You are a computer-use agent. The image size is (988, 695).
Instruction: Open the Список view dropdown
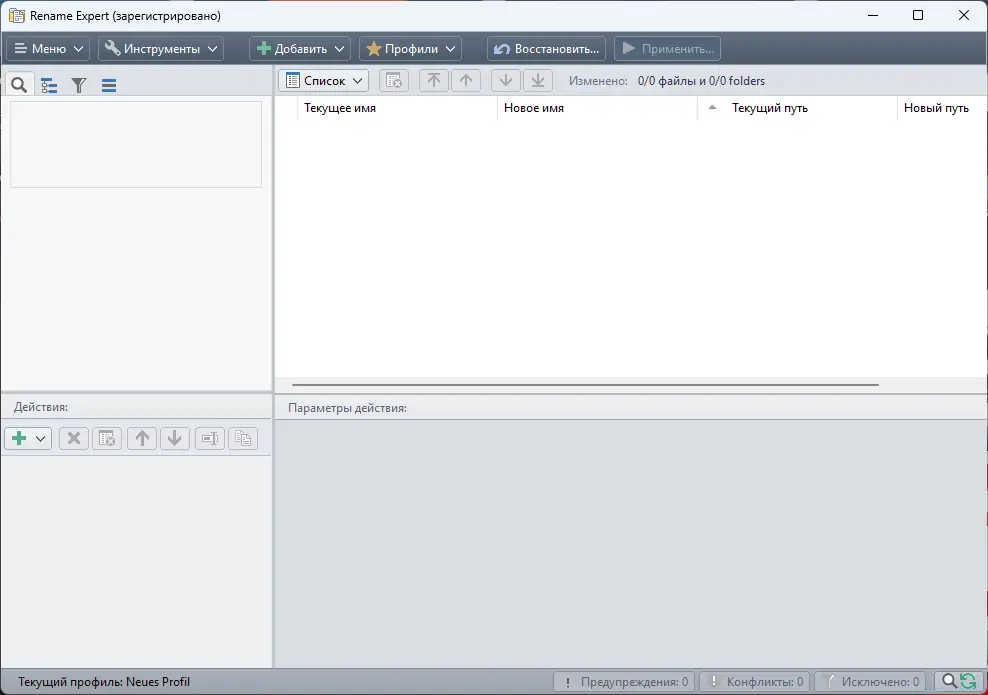pyautogui.click(x=324, y=81)
